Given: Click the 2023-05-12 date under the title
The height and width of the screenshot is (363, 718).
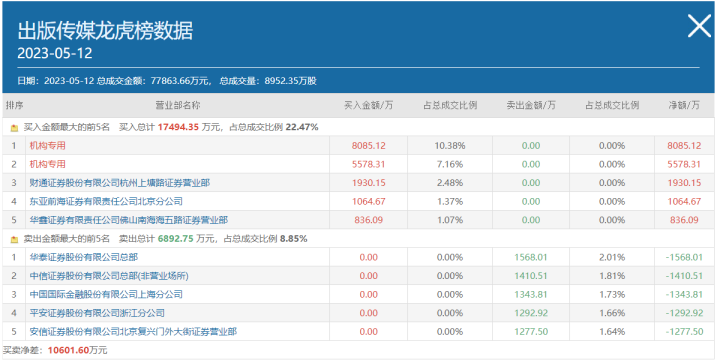Looking at the screenshot, I should coord(55,53).
